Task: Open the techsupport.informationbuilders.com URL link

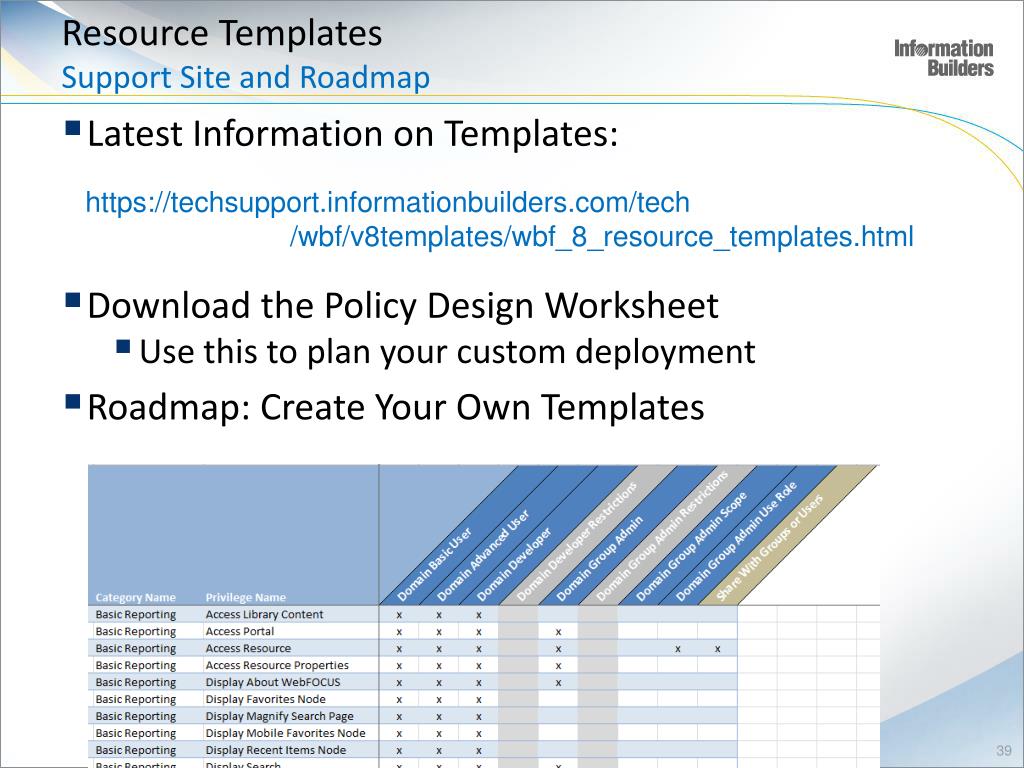Action: coord(387,202)
